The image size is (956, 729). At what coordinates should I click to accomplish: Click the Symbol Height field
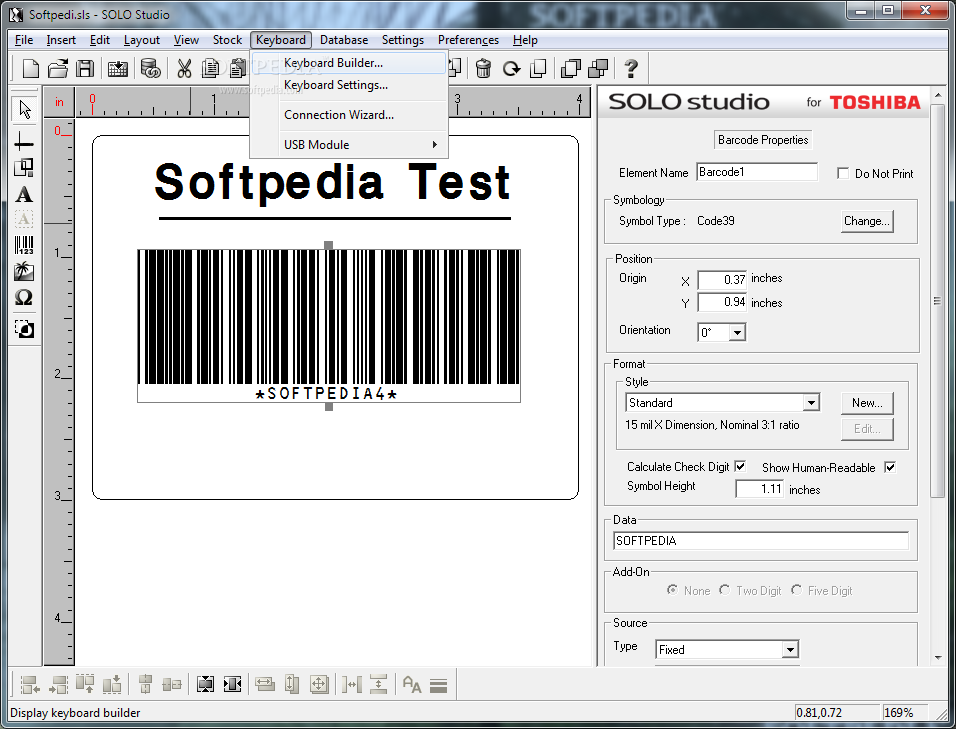coord(760,489)
